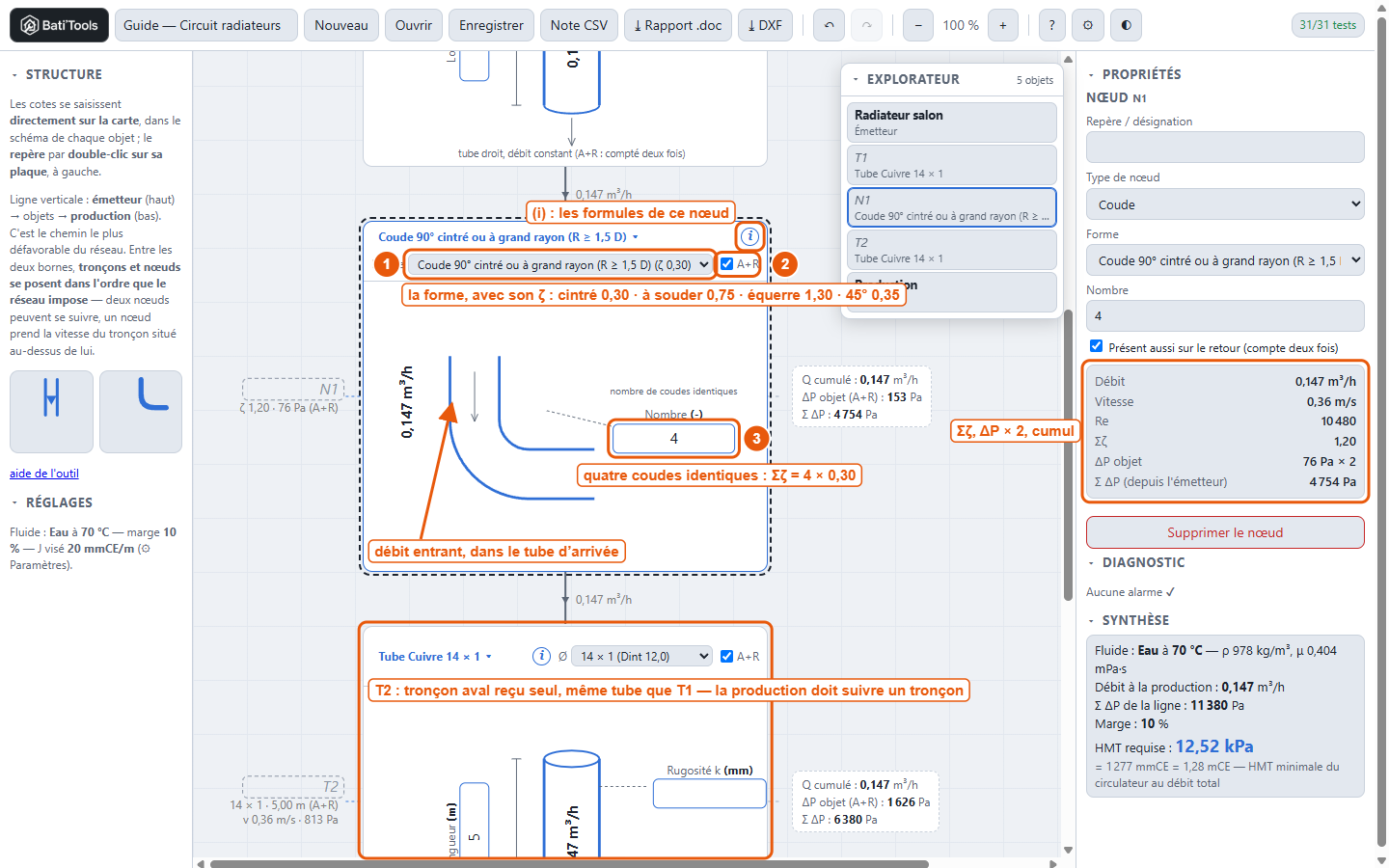Click the 'Enregistrer' button

(x=491, y=25)
